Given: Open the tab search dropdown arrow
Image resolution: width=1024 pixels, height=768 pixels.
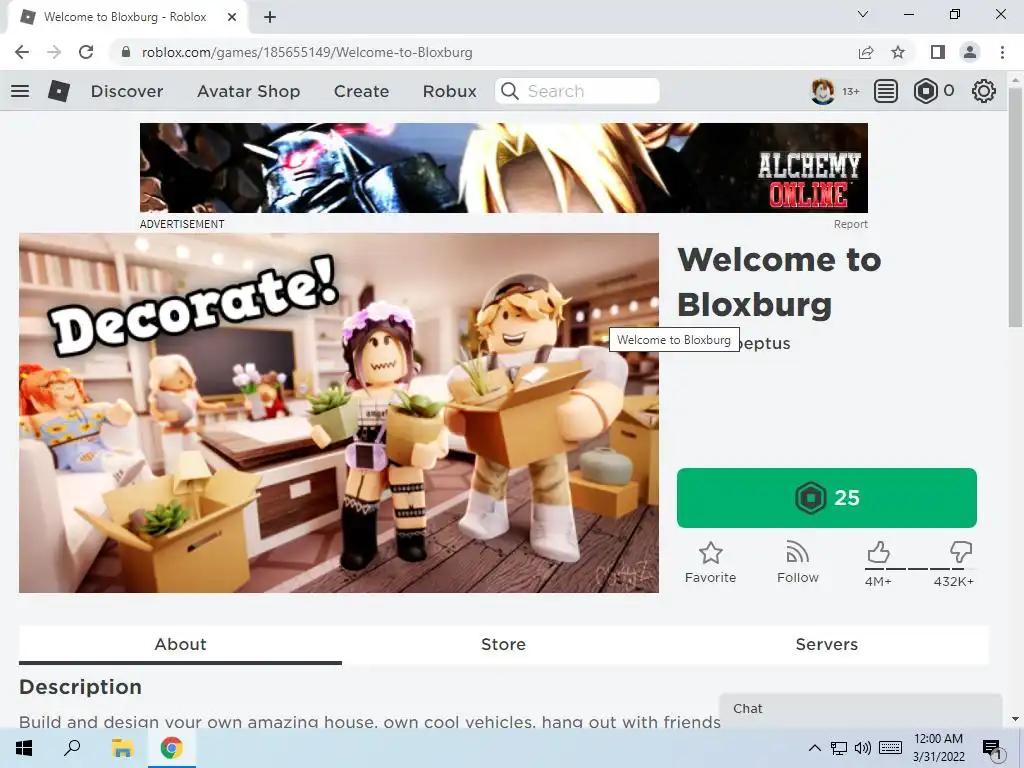Looking at the screenshot, I should pos(863,14).
